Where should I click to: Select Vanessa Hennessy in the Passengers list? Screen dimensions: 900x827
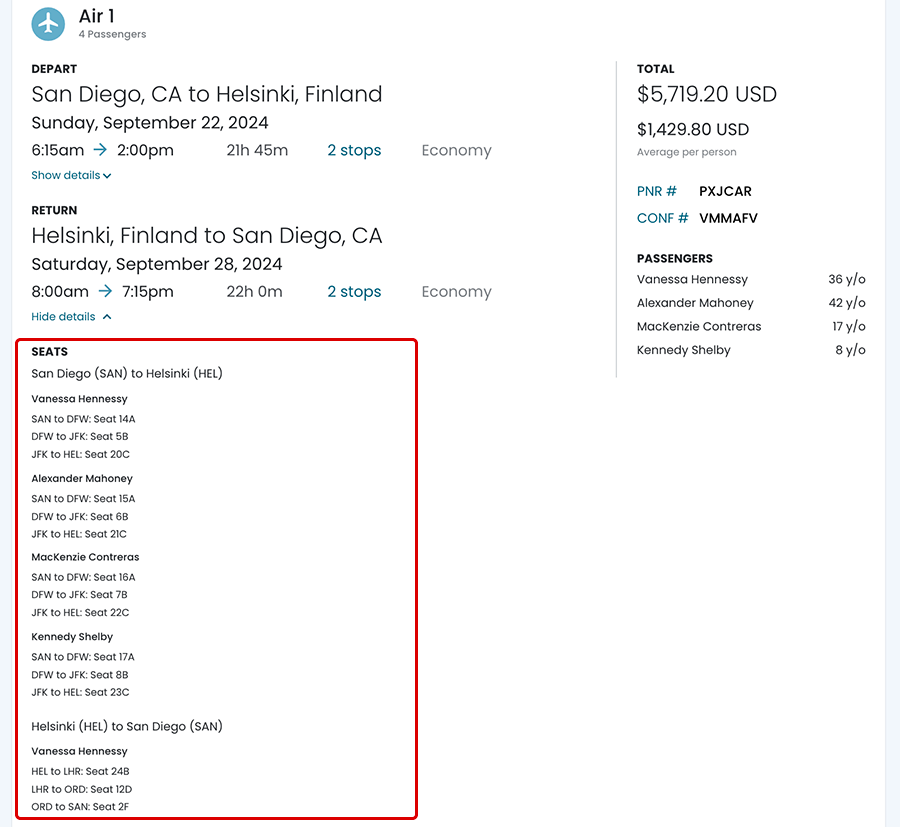692,280
